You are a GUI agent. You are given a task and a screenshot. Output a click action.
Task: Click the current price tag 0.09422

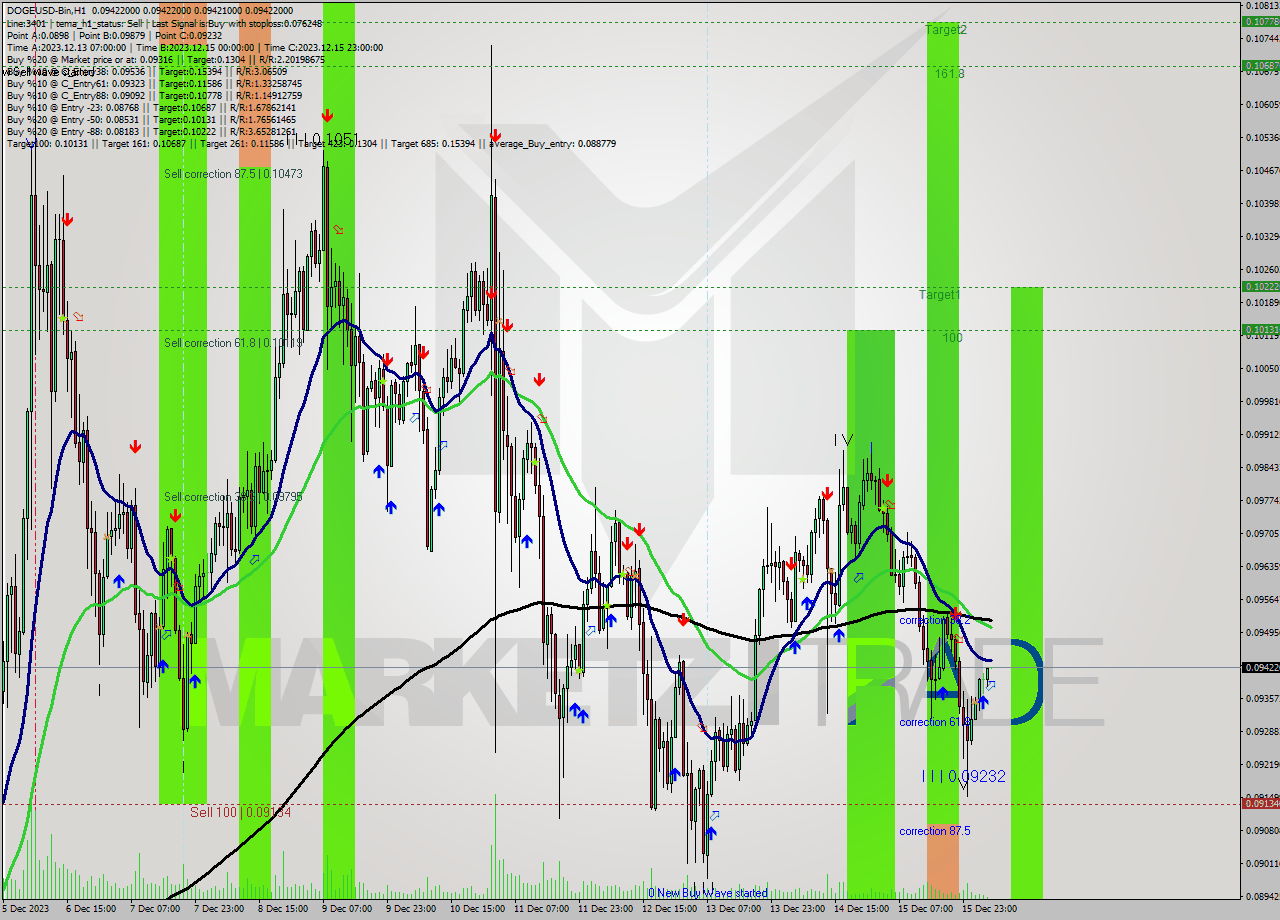(x=1260, y=667)
